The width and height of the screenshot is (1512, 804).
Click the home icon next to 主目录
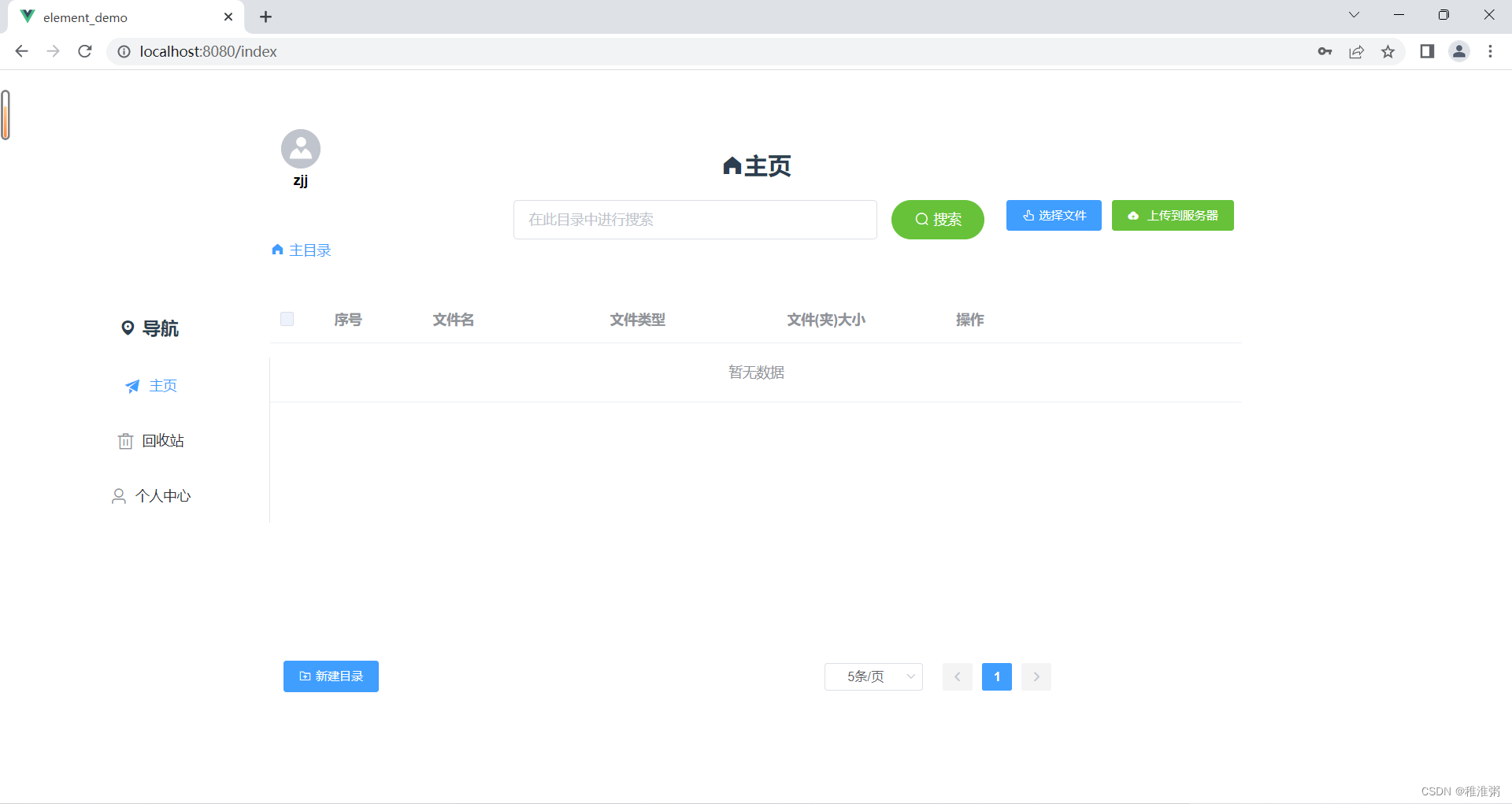pyautogui.click(x=276, y=249)
